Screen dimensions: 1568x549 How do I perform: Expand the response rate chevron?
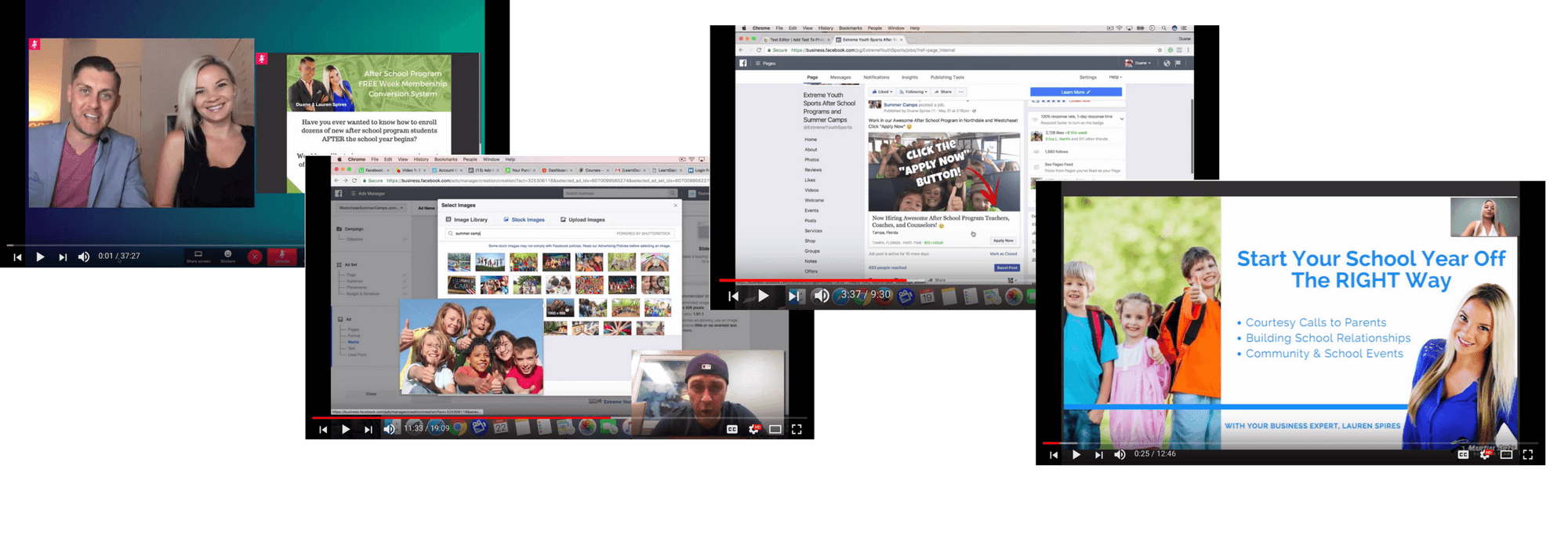(1122, 119)
